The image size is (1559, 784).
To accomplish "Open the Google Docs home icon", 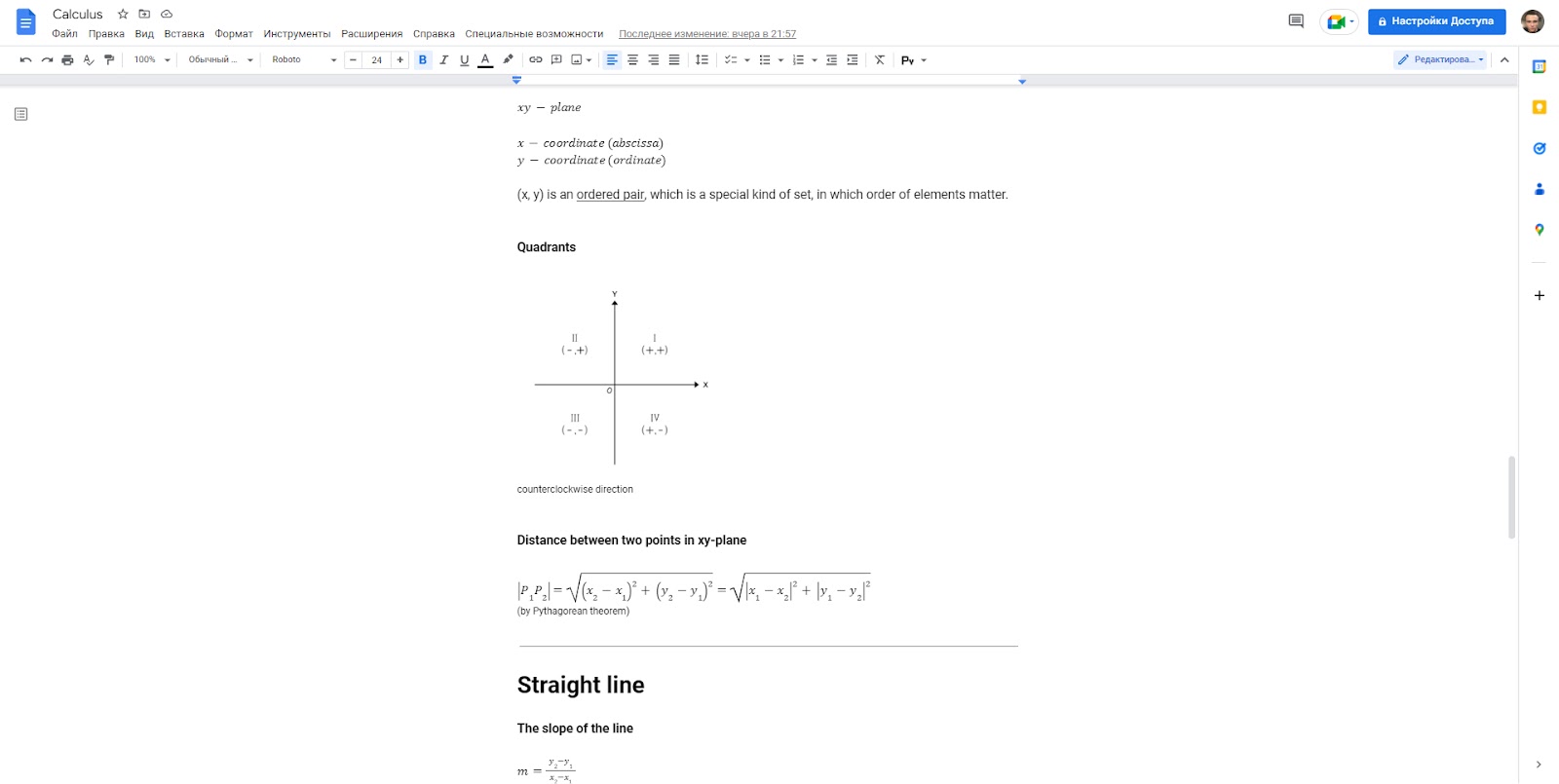I will pos(26,21).
